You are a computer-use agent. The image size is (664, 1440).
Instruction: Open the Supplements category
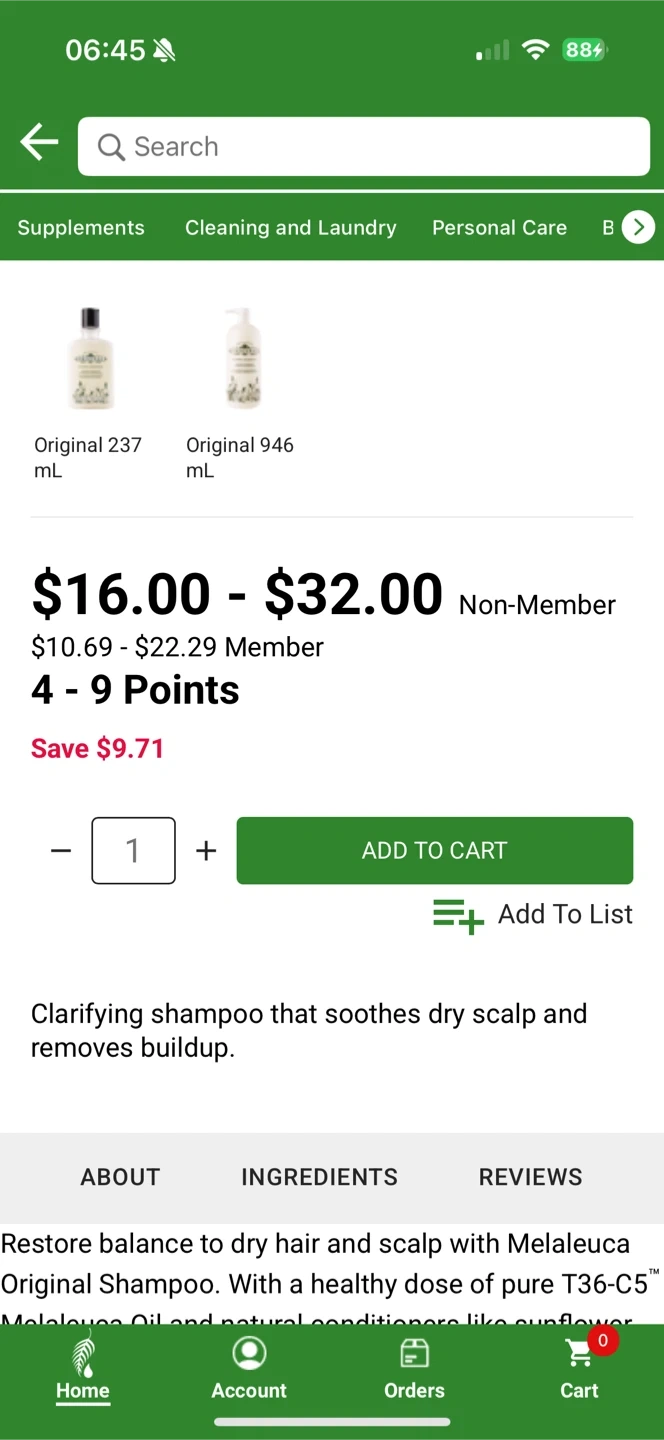tap(81, 228)
